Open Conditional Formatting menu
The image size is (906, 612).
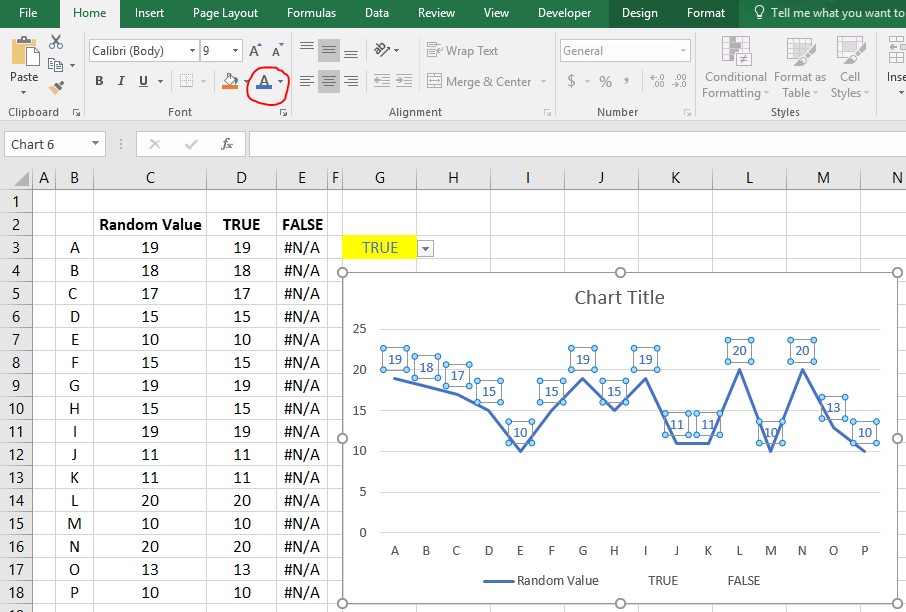pos(735,67)
